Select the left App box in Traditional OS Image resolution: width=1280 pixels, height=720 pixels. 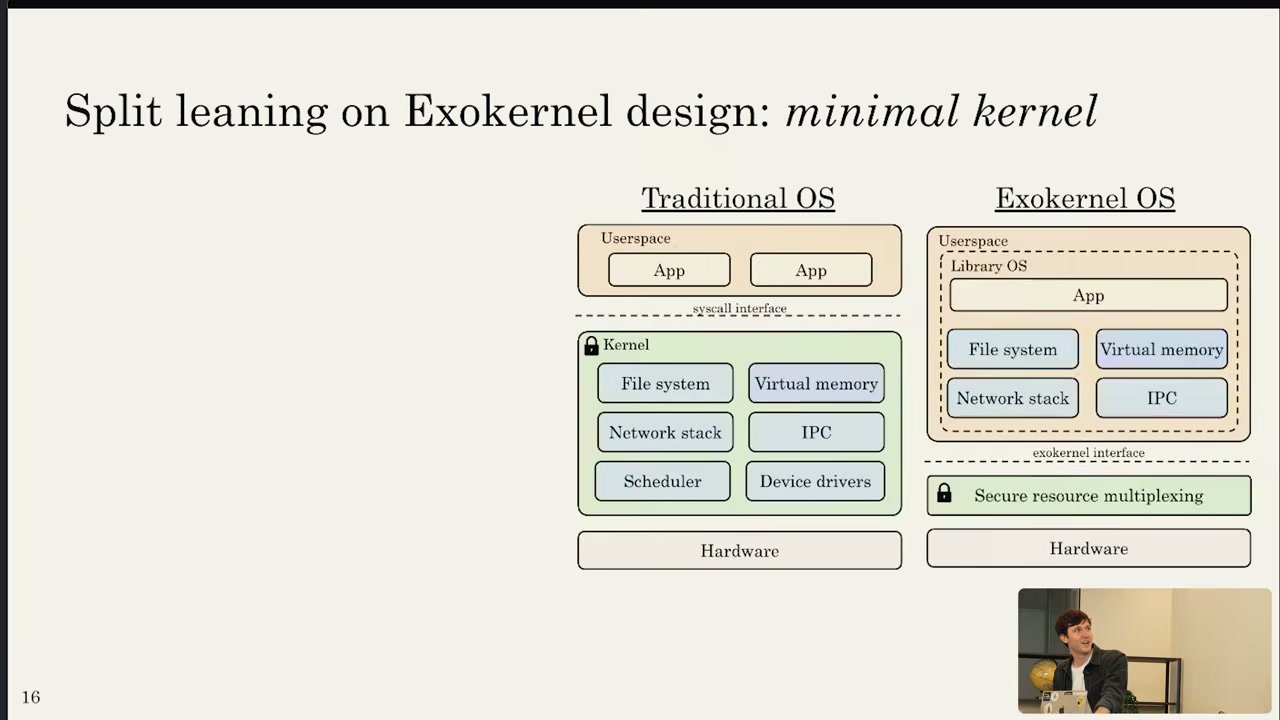[x=669, y=270]
